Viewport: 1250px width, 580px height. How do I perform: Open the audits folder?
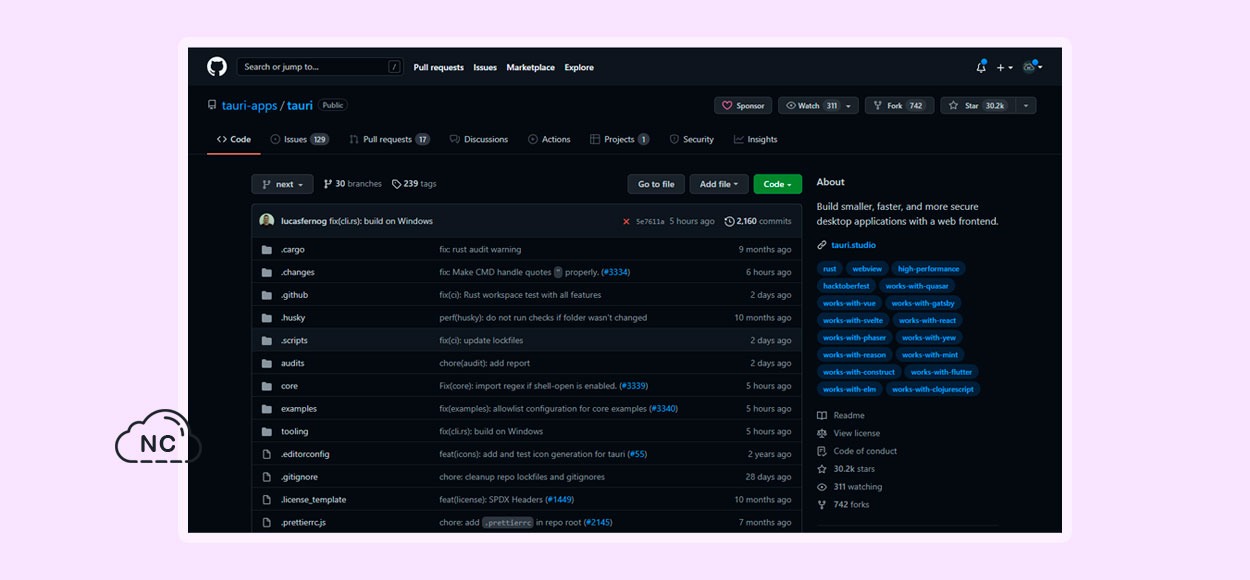point(293,363)
